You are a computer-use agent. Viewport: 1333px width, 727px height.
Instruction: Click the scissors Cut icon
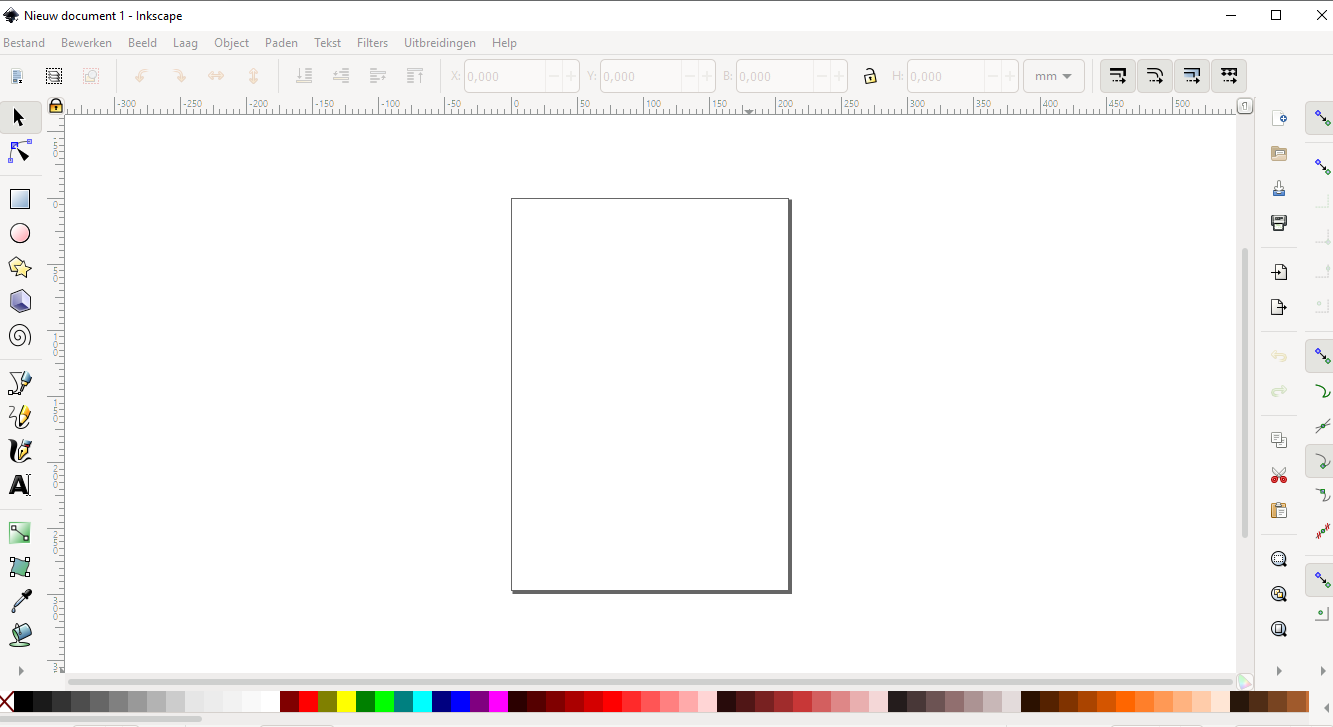(1278, 475)
